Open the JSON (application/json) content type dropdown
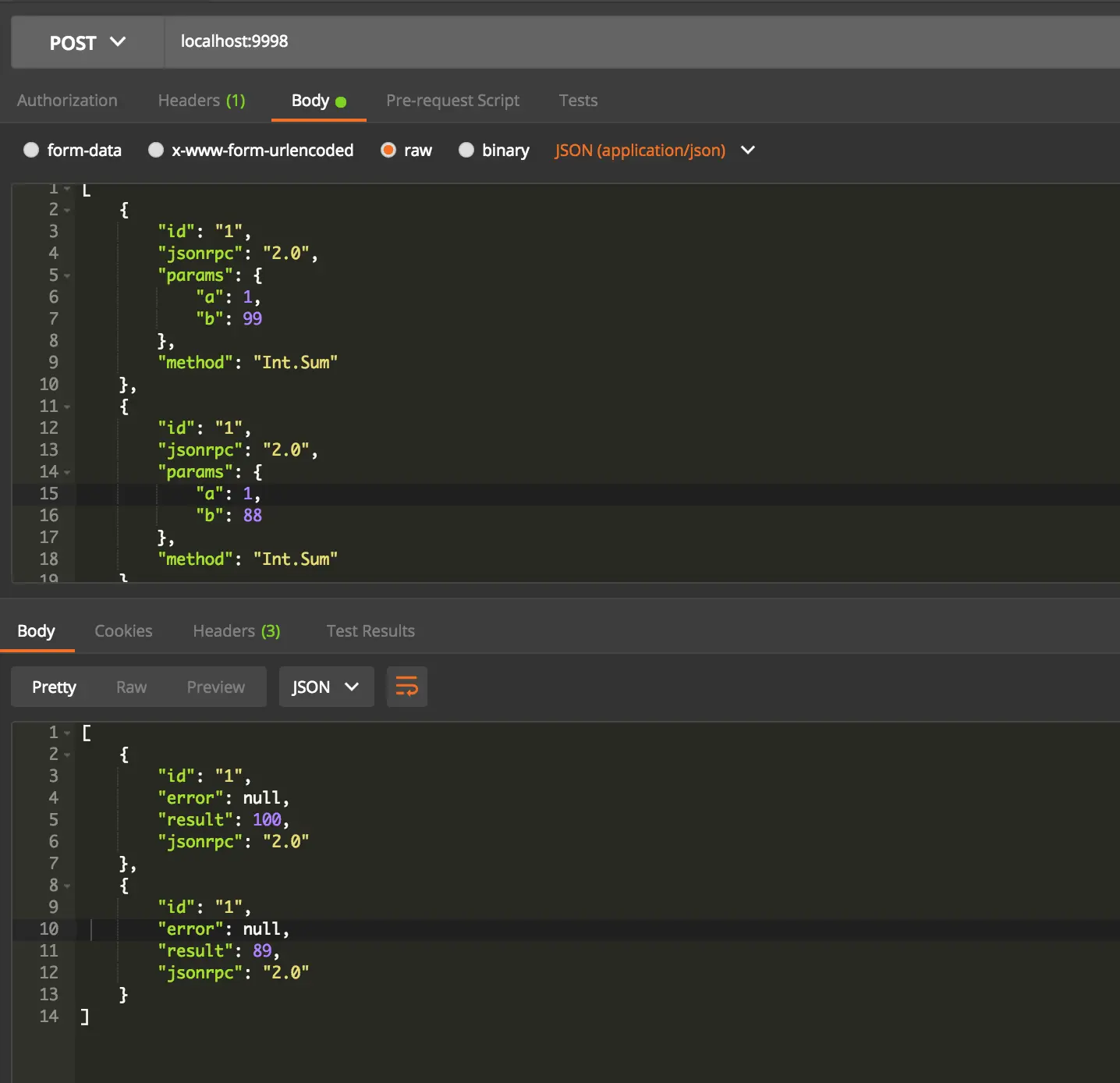The width and height of the screenshot is (1120, 1083). (654, 150)
